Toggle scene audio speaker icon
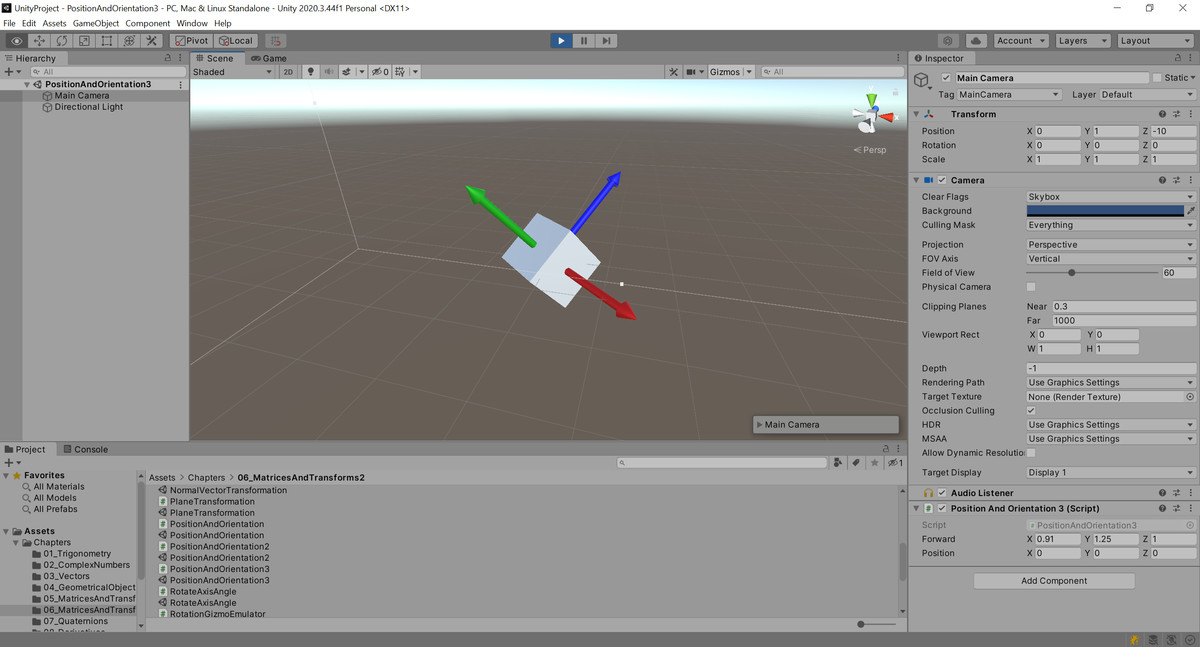Viewport: 1200px width, 647px height. pos(328,72)
